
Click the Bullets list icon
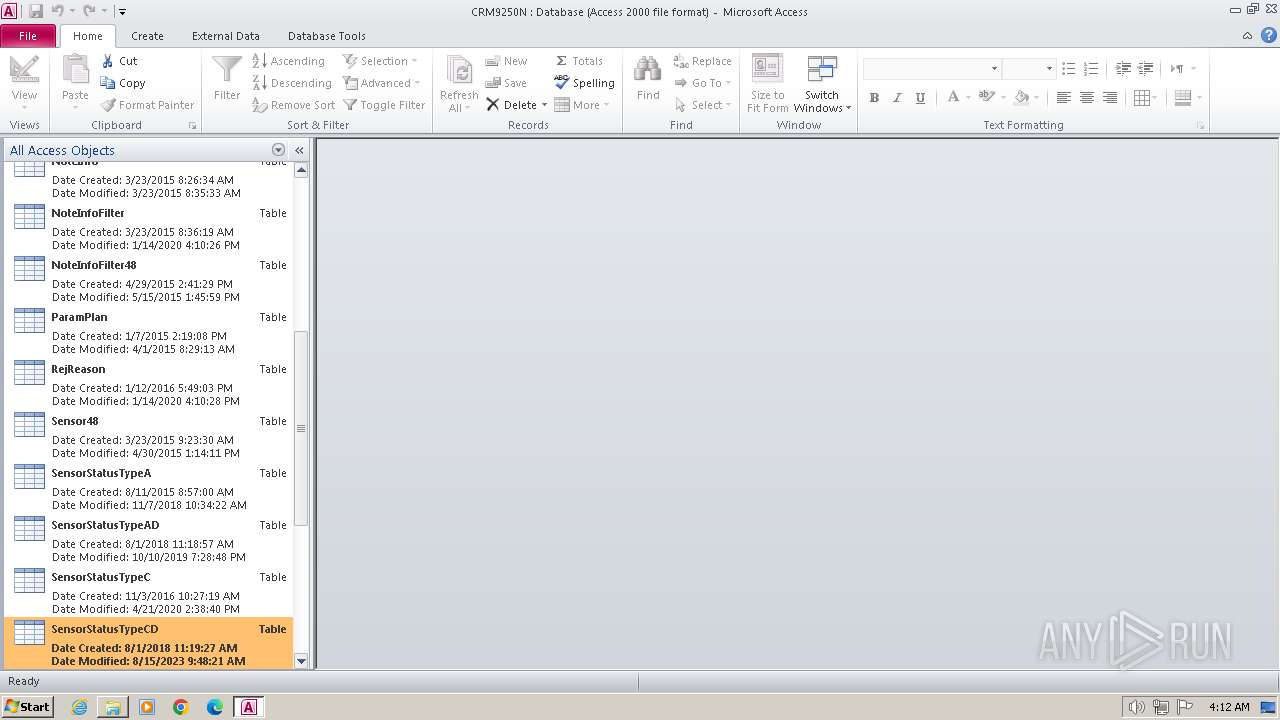coord(1068,69)
